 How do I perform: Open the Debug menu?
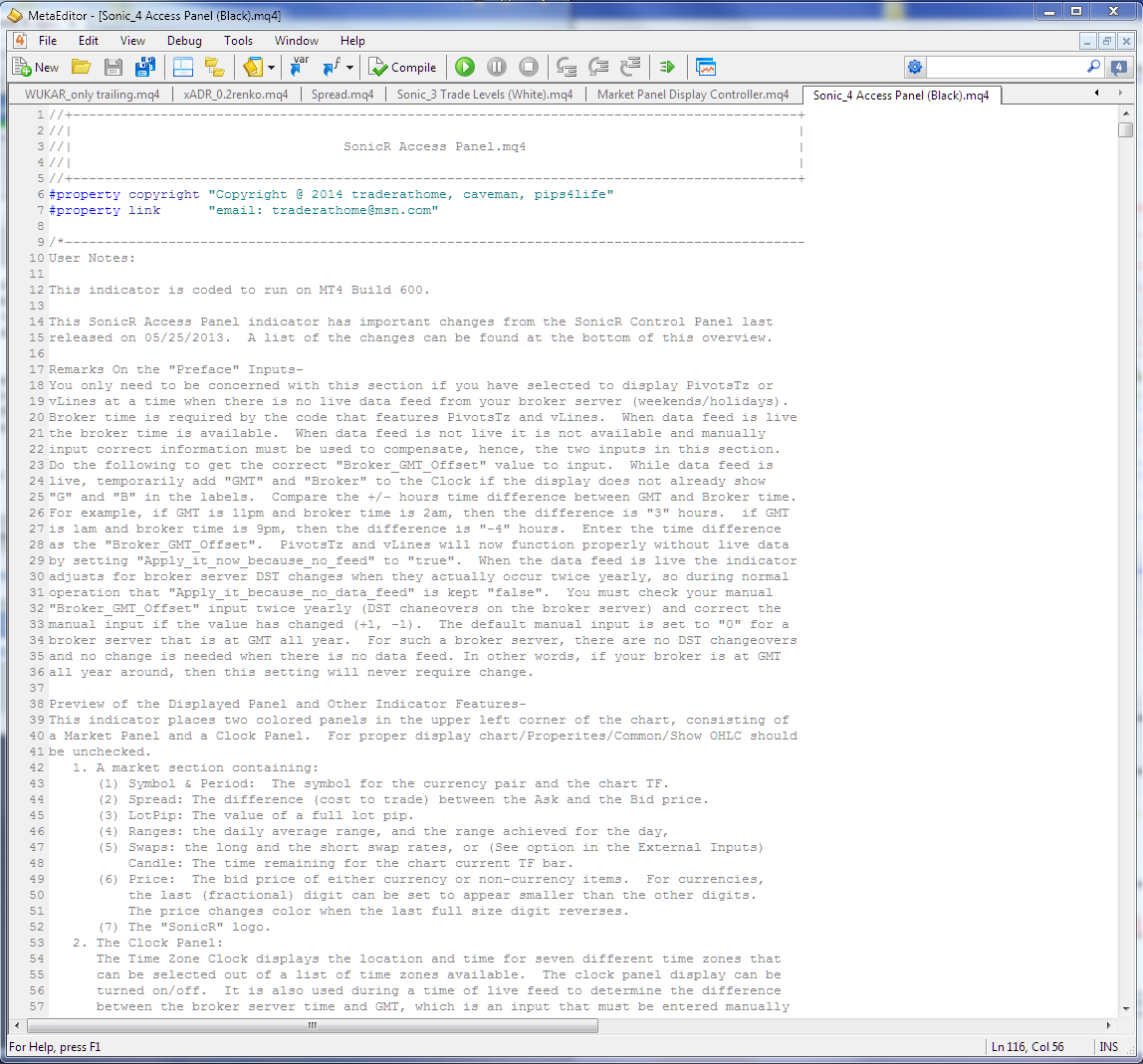pos(183,41)
